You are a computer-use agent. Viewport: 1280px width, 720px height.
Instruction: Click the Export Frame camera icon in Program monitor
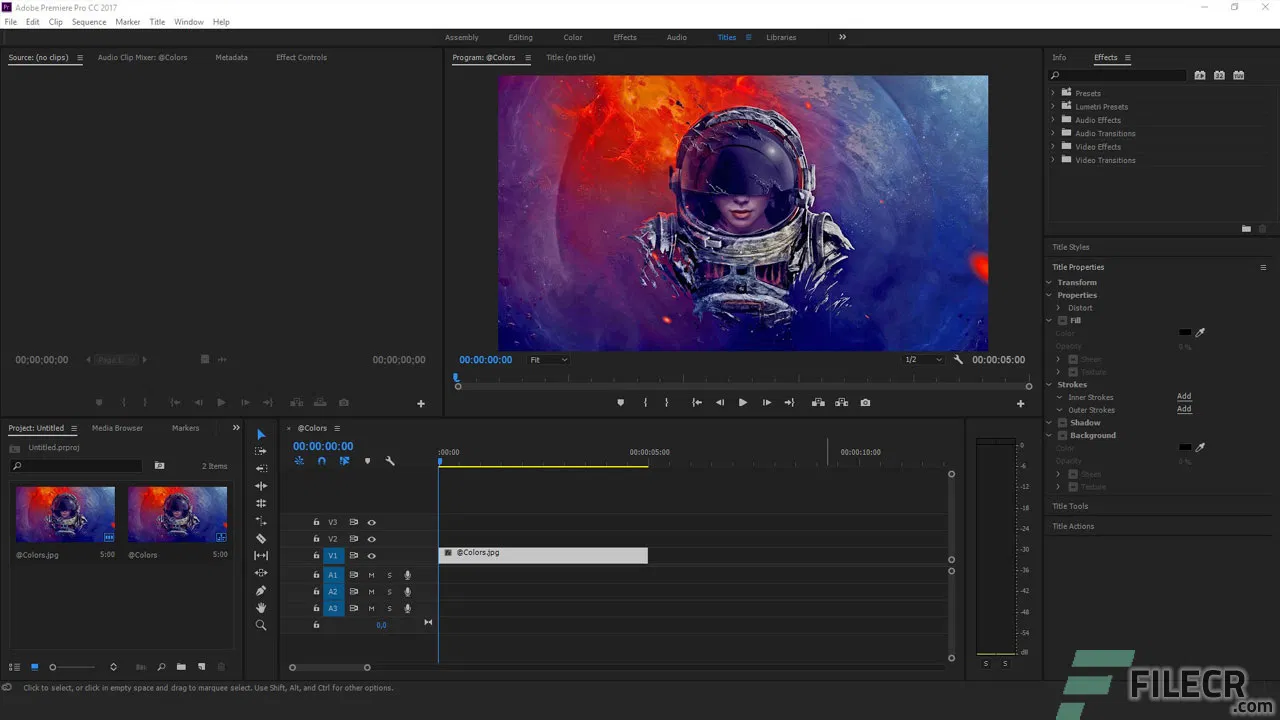coord(865,403)
